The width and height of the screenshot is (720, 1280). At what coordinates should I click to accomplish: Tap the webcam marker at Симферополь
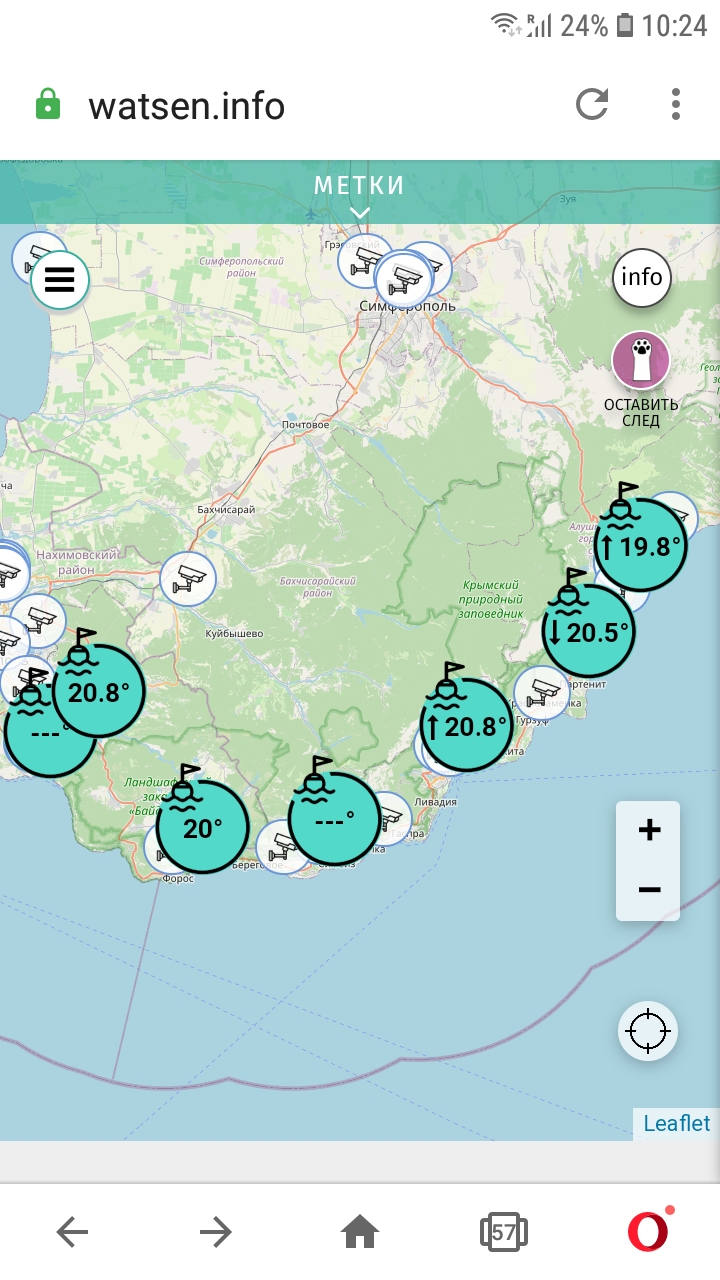tap(403, 281)
